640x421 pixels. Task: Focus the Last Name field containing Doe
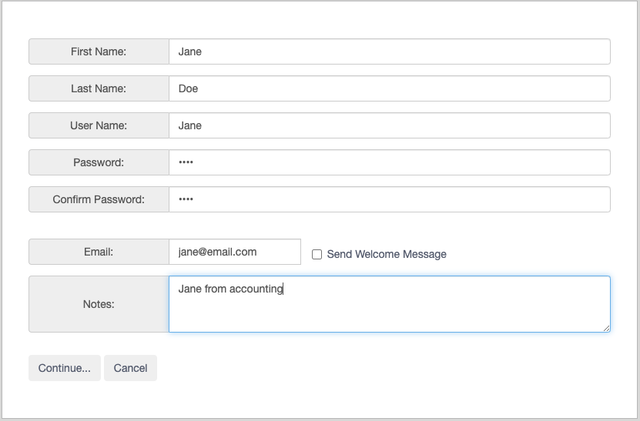(x=388, y=89)
